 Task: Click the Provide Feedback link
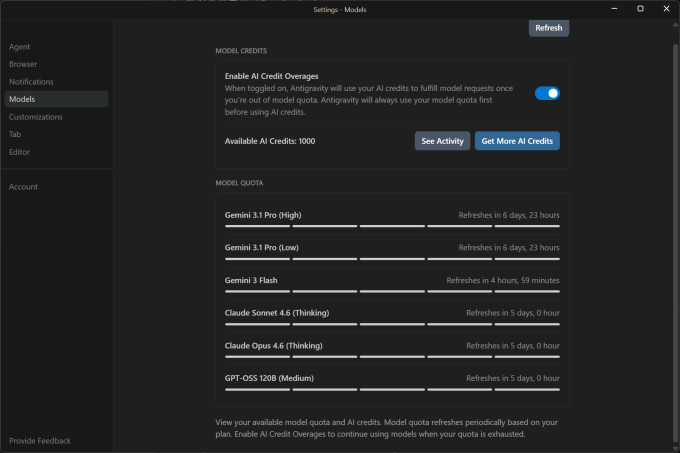(40, 441)
